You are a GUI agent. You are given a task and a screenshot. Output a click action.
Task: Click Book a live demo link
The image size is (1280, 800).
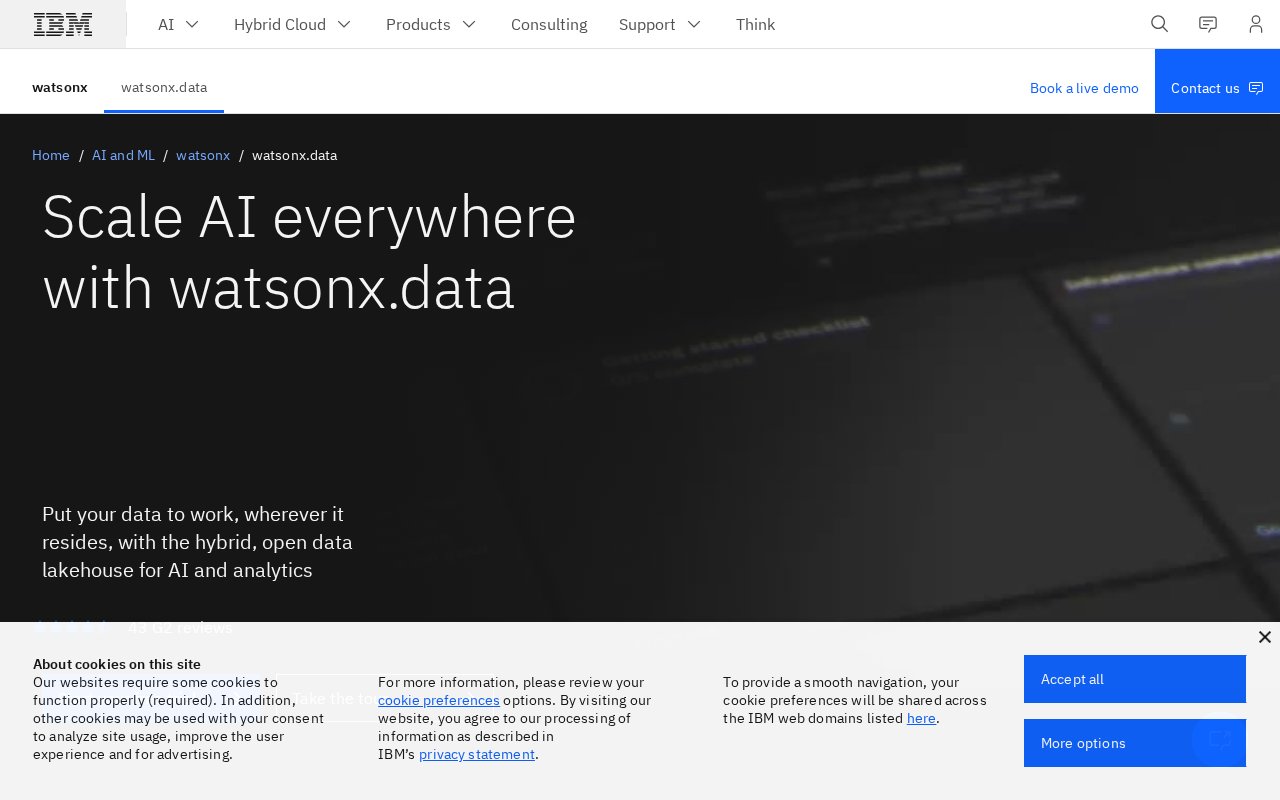(x=1084, y=88)
